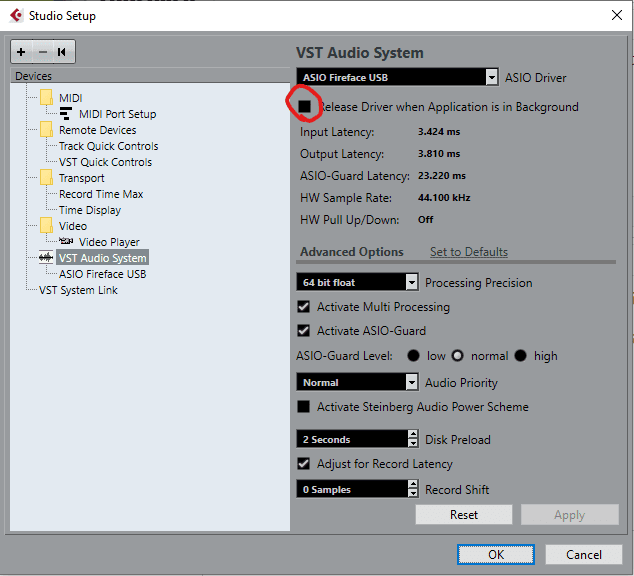
Task: Click the 0 Samples Record Shift field
Action: pos(352,489)
